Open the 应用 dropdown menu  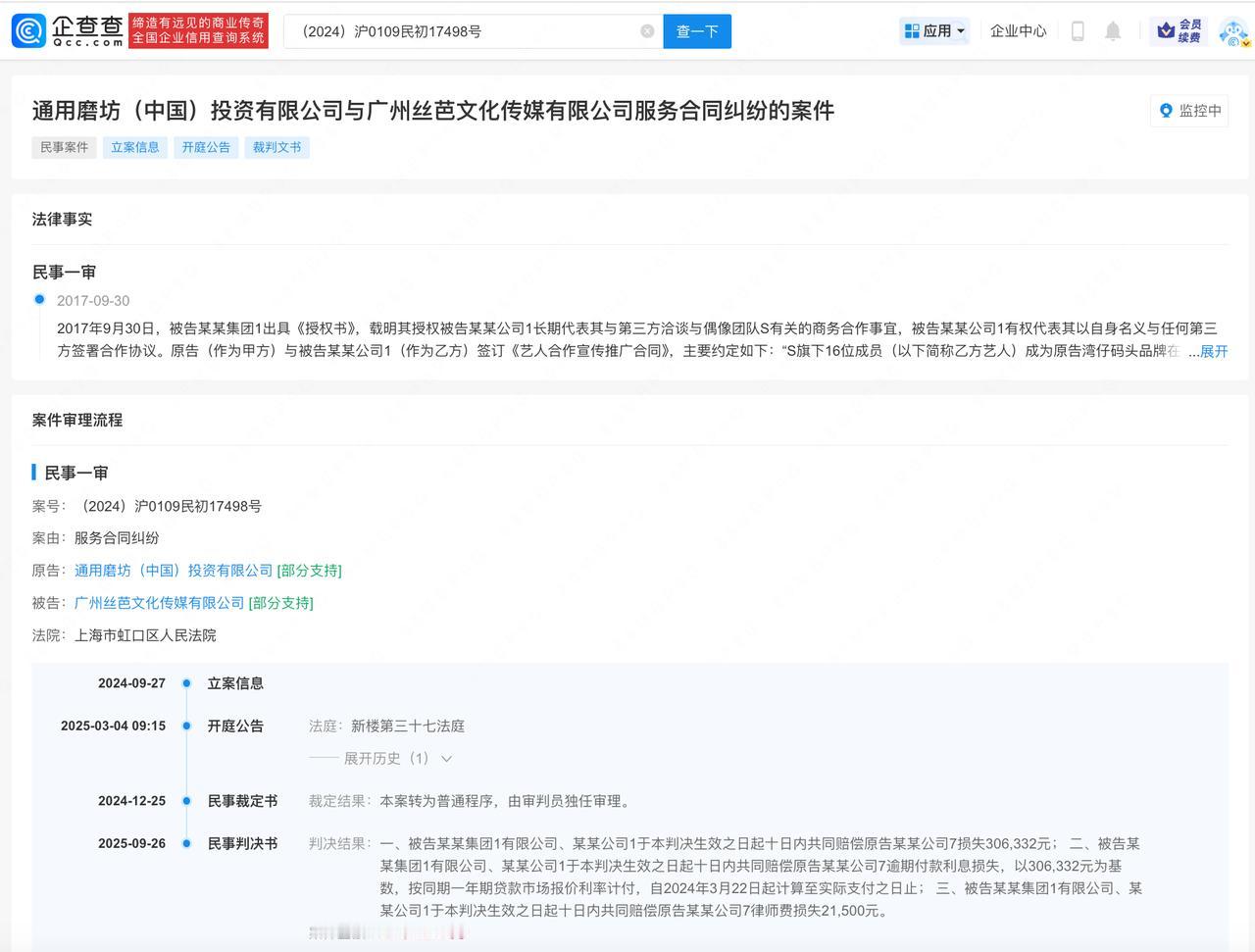coord(934,31)
